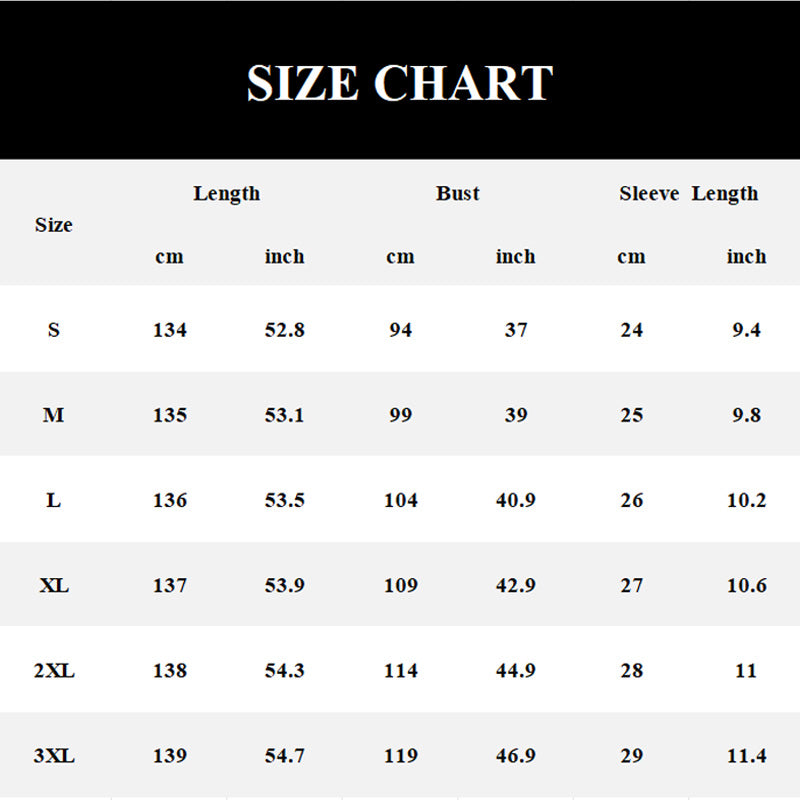Viewport: 800px width, 800px height.
Task: Click the cm subheader under Sleeve Length
Action: tap(631, 257)
